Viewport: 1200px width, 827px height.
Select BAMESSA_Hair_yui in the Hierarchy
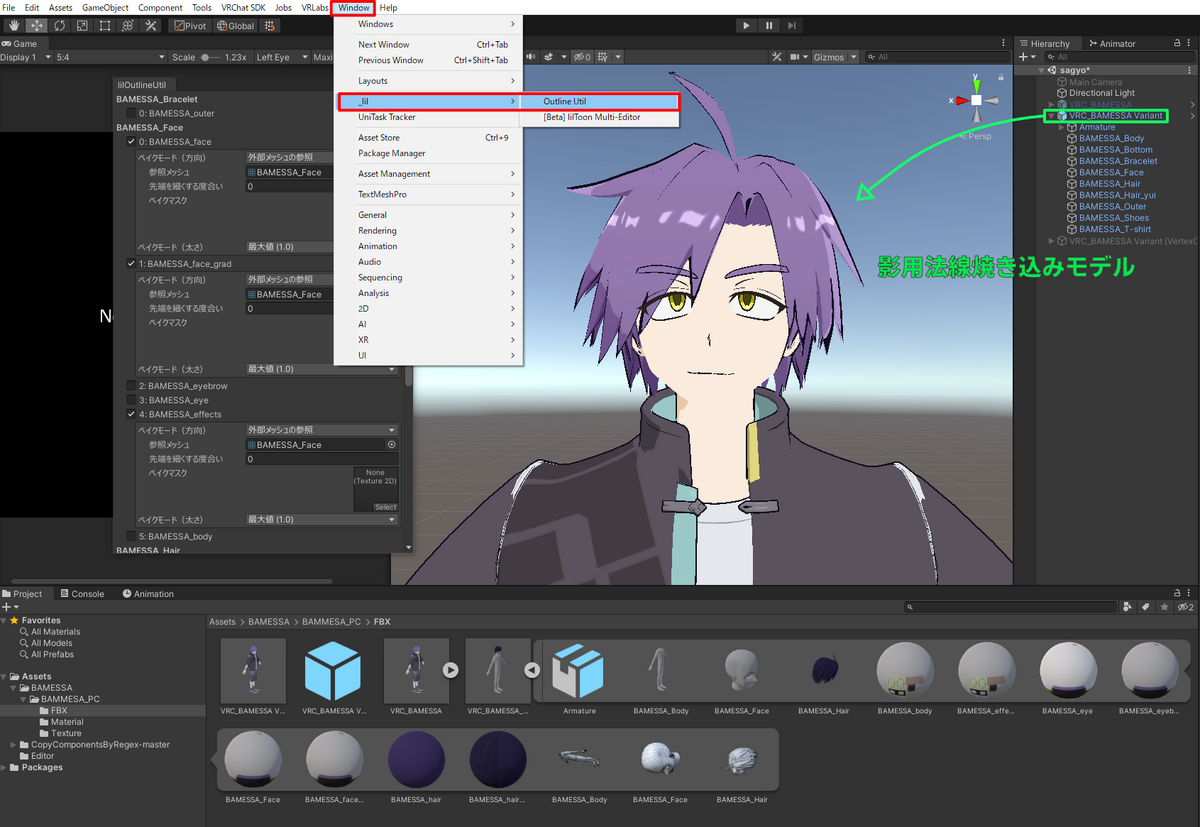pos(1117,195)
